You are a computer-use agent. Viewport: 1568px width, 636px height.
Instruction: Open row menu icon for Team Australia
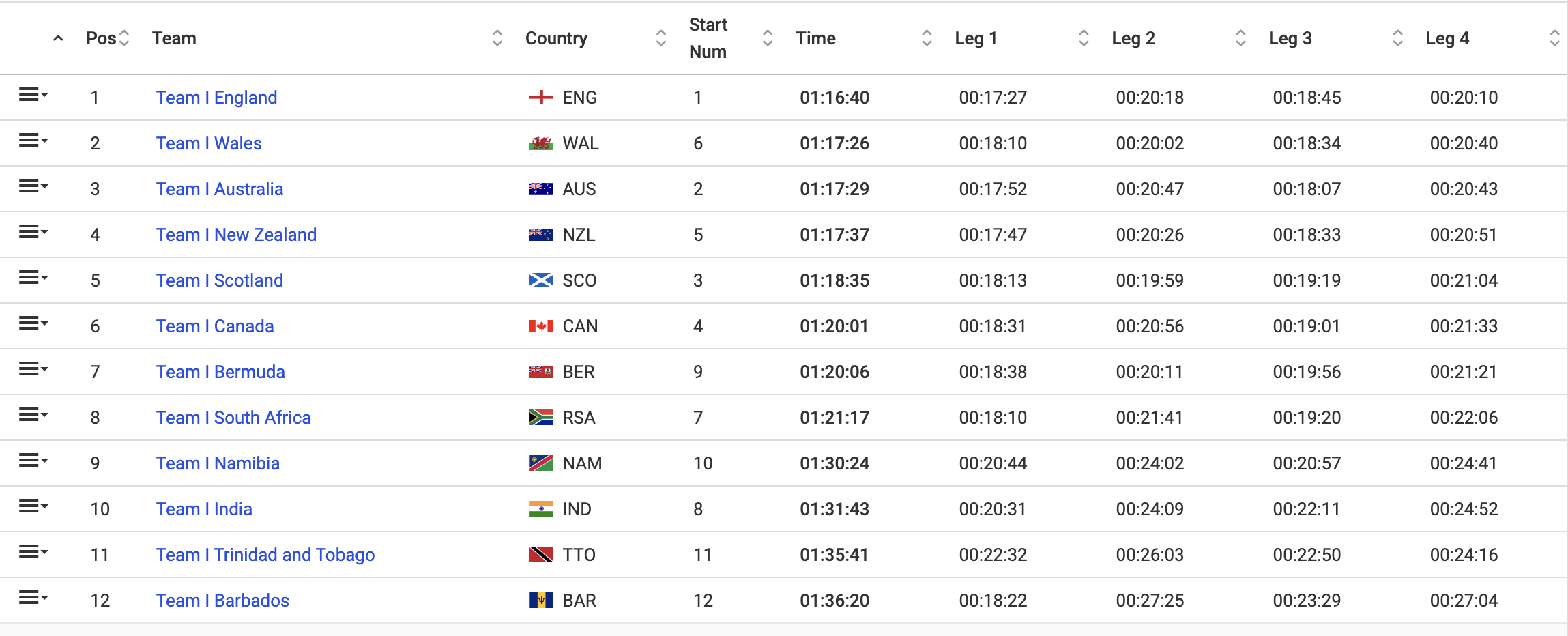[x=33, y=186]
